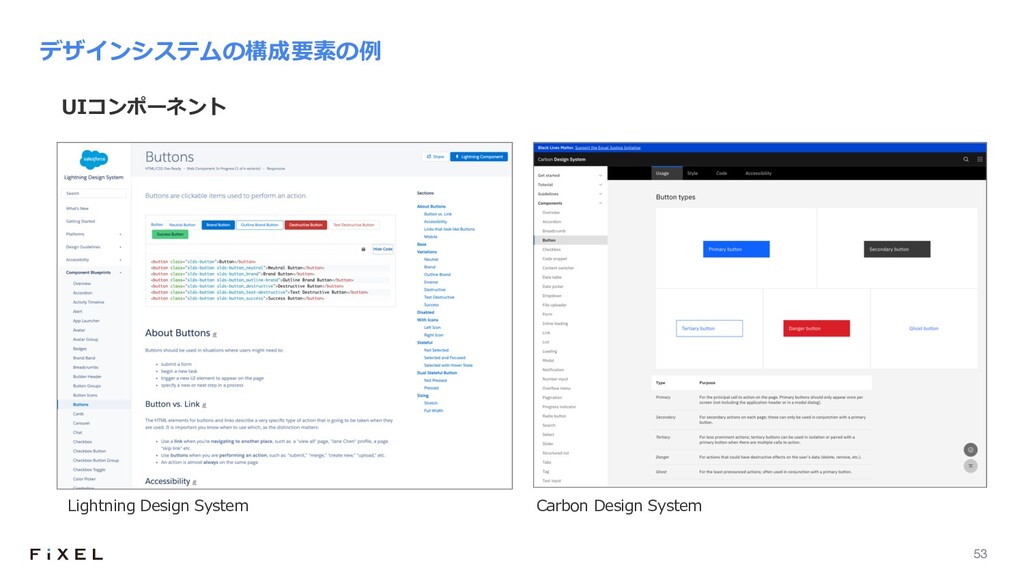This screenshot has width=1024, height=576.
Task: Open Button Groups in Lightning sidebar
Action: click(x=87, y=386)
